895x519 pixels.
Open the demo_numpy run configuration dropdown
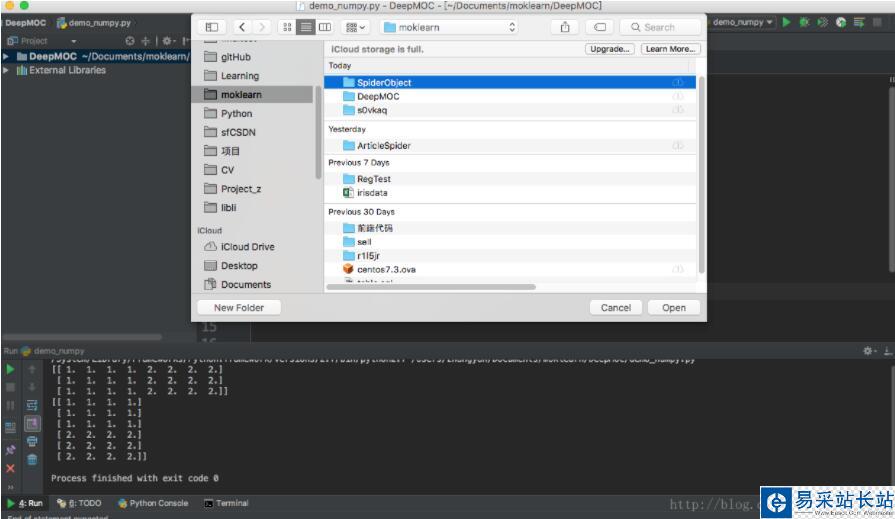(743, 22)
